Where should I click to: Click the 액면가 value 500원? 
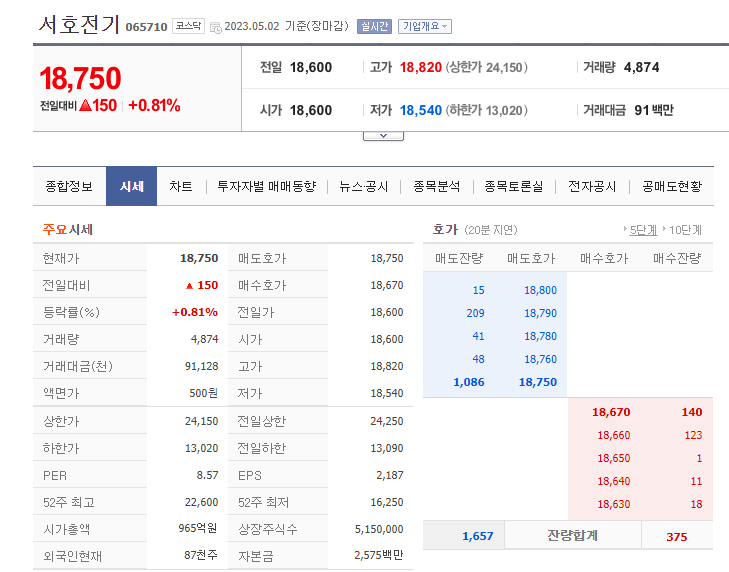(x=203, y=393)
